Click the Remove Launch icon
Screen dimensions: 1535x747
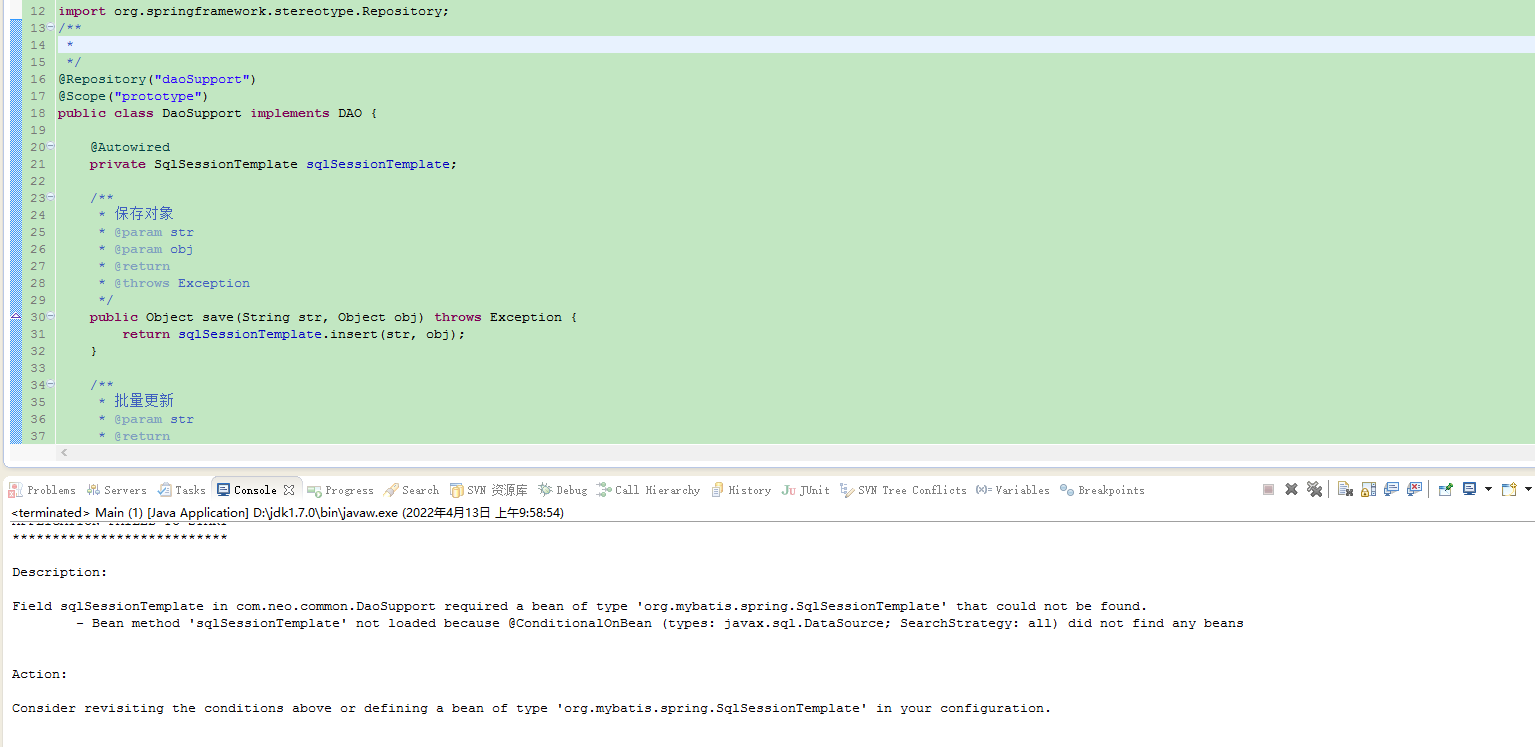click(1291, 489)
